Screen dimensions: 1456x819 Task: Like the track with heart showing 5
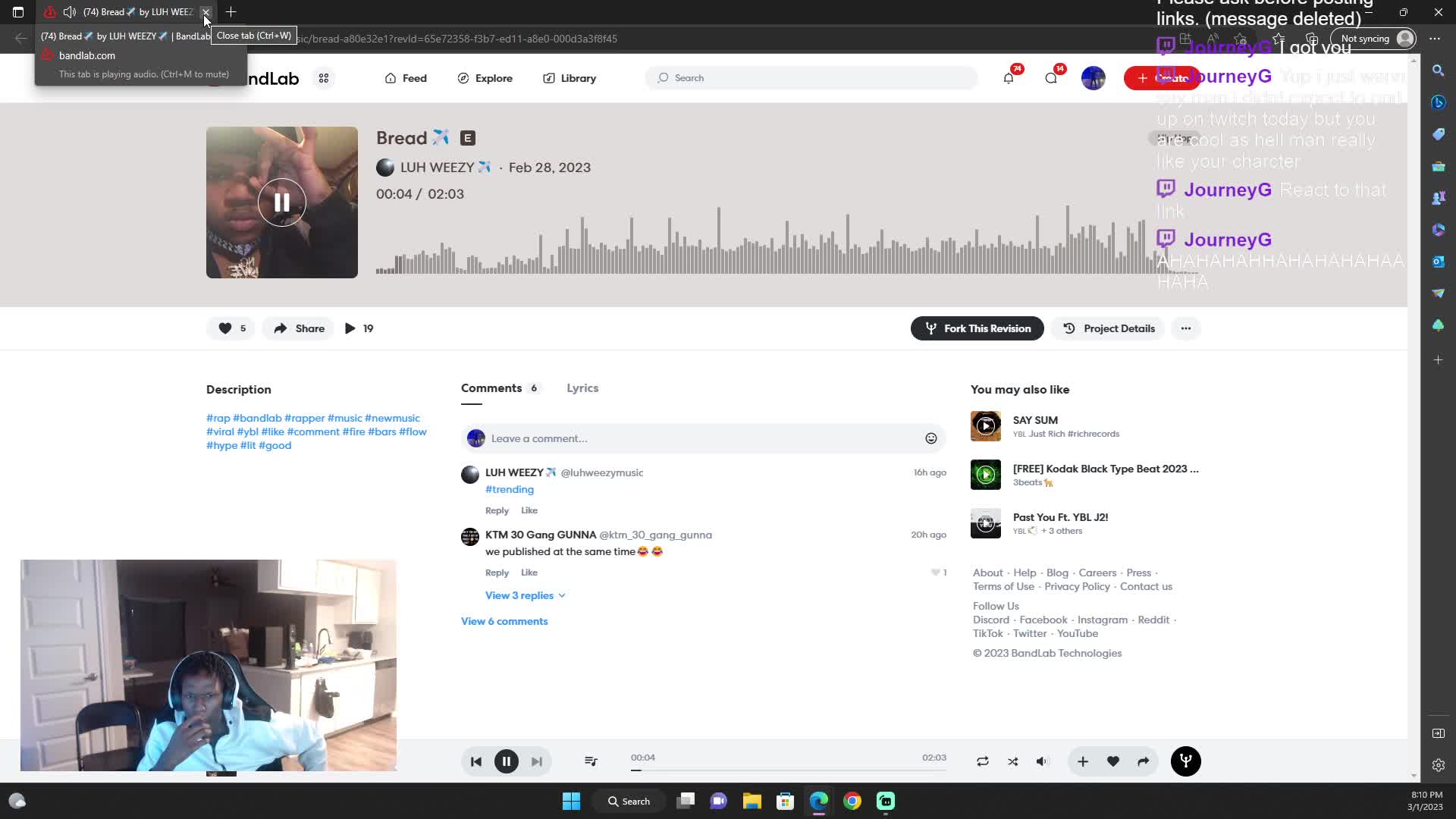pyautogui.click(x=231, y=328)
